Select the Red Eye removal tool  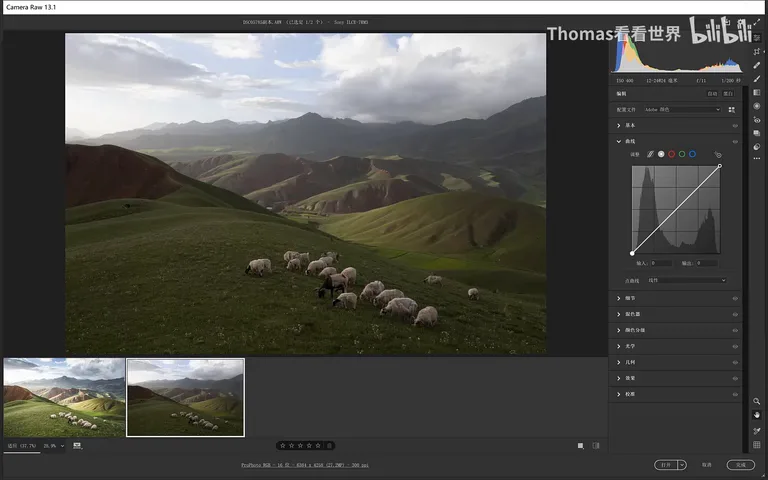pos(757,120)
